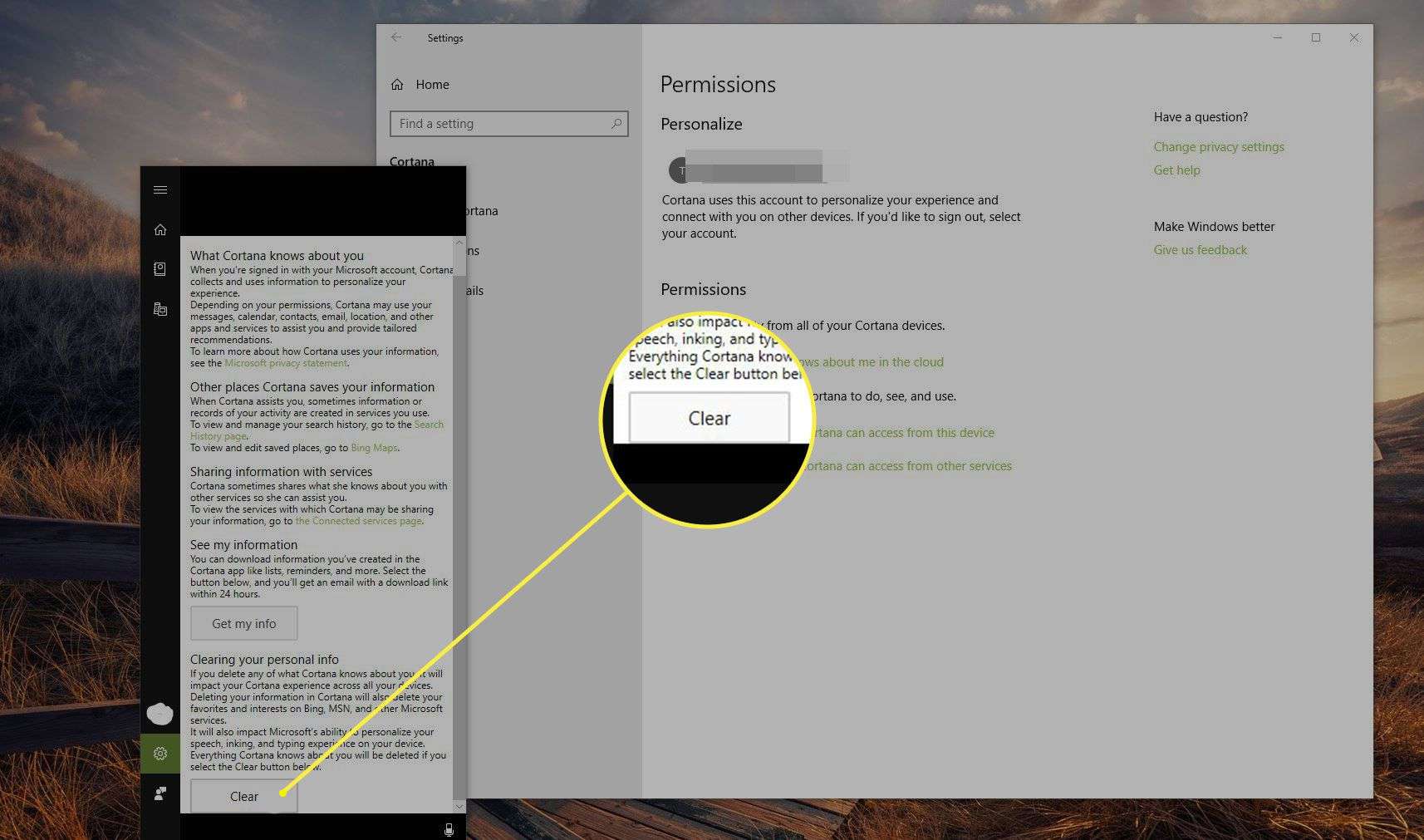Open the Search History page link
1424x840 pixels.
tap(317, 430)
